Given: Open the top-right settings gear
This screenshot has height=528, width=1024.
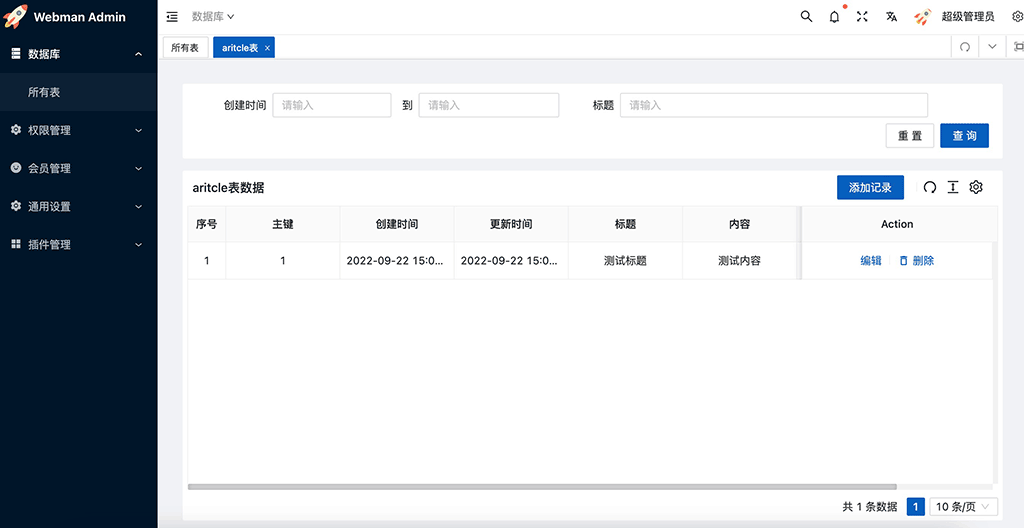Looking at the screenshot, I should point(1017,17).
